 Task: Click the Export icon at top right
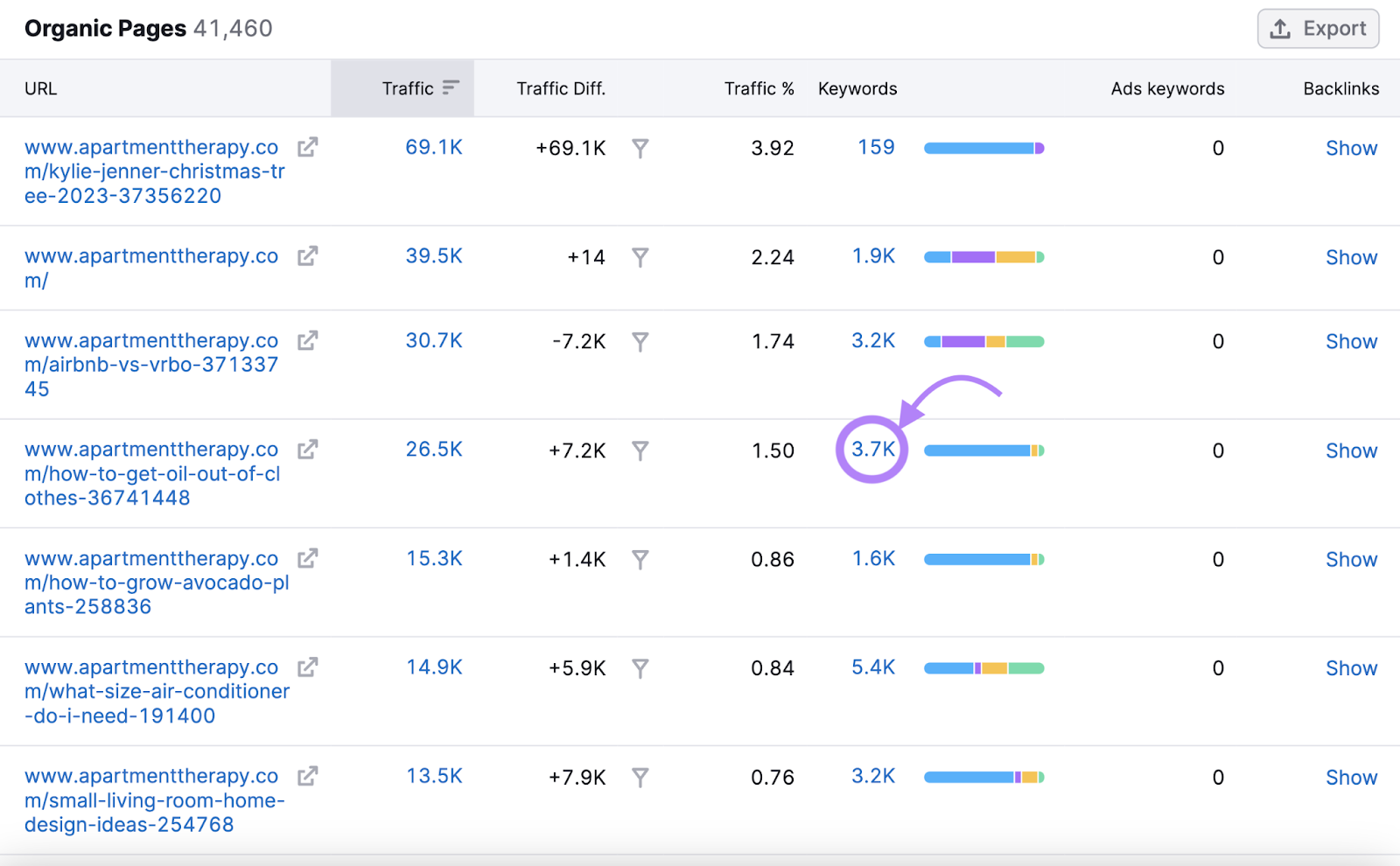pos(1279,28)
